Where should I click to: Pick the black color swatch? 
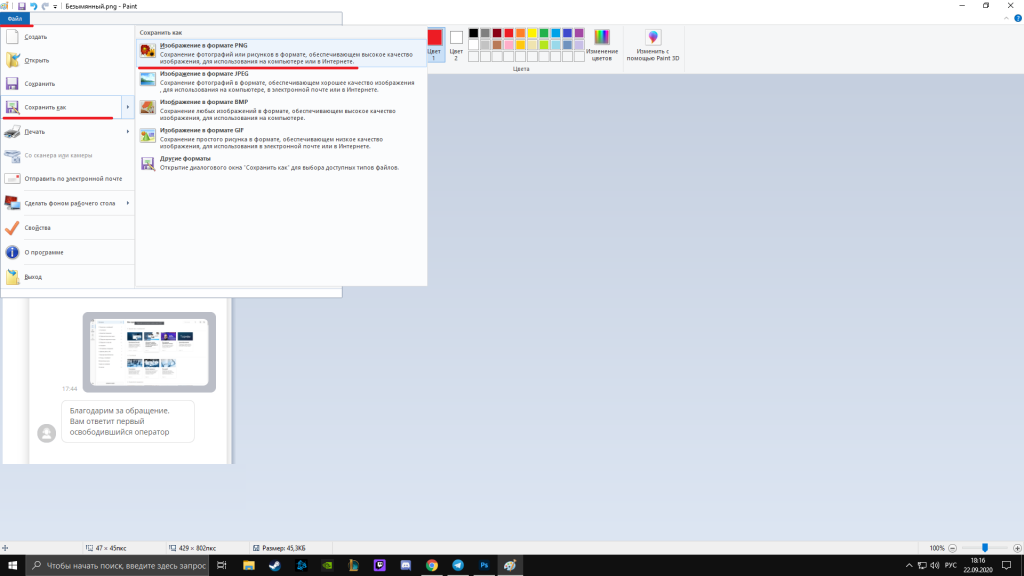tap(473, 33)
